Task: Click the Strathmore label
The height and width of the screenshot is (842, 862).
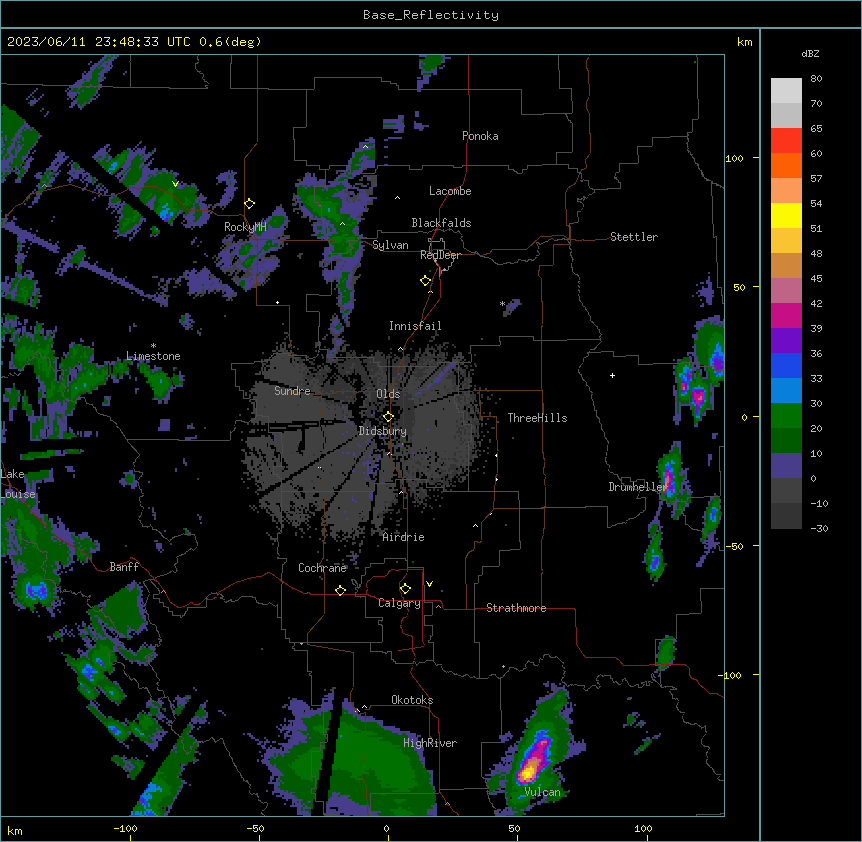Action: (x=516, y=608)
